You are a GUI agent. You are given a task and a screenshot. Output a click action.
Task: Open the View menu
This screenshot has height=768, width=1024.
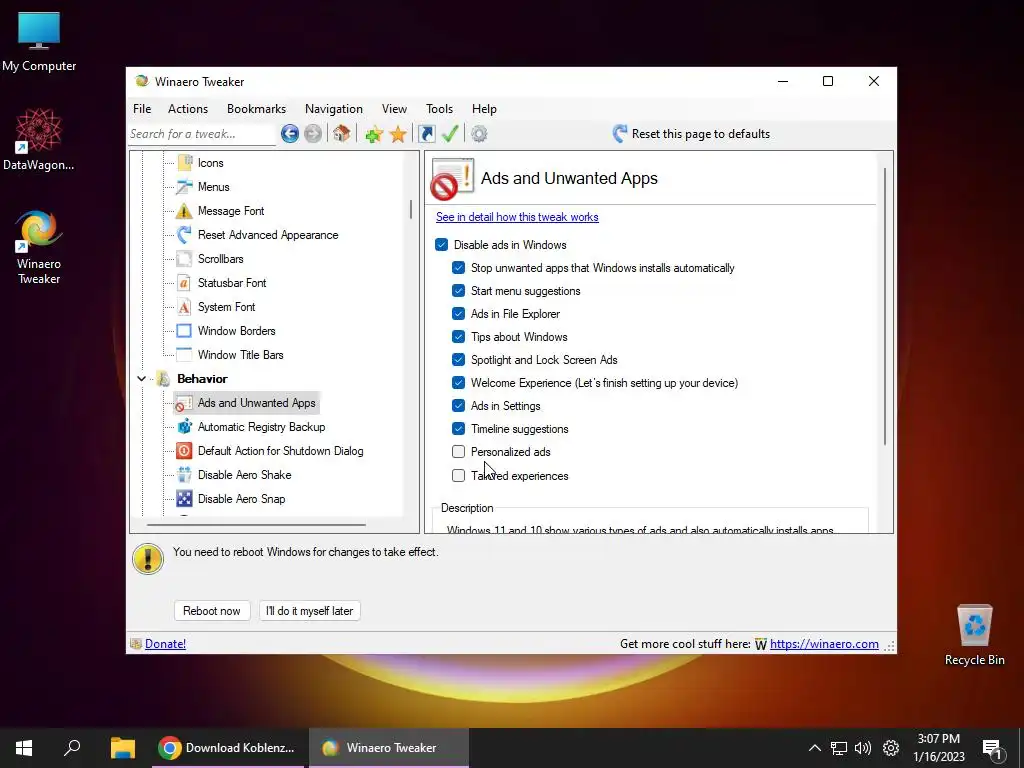(394, 109)
